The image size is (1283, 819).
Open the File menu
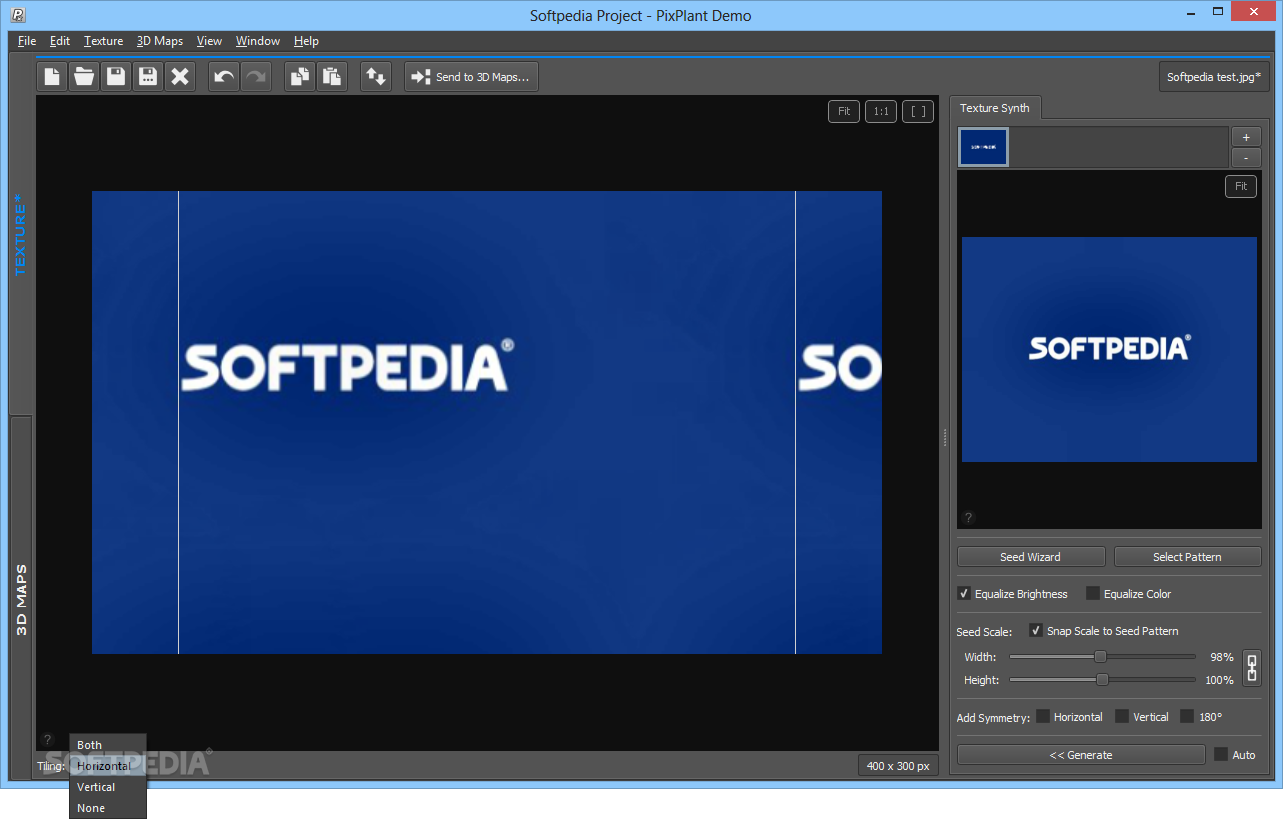point(27,41)
